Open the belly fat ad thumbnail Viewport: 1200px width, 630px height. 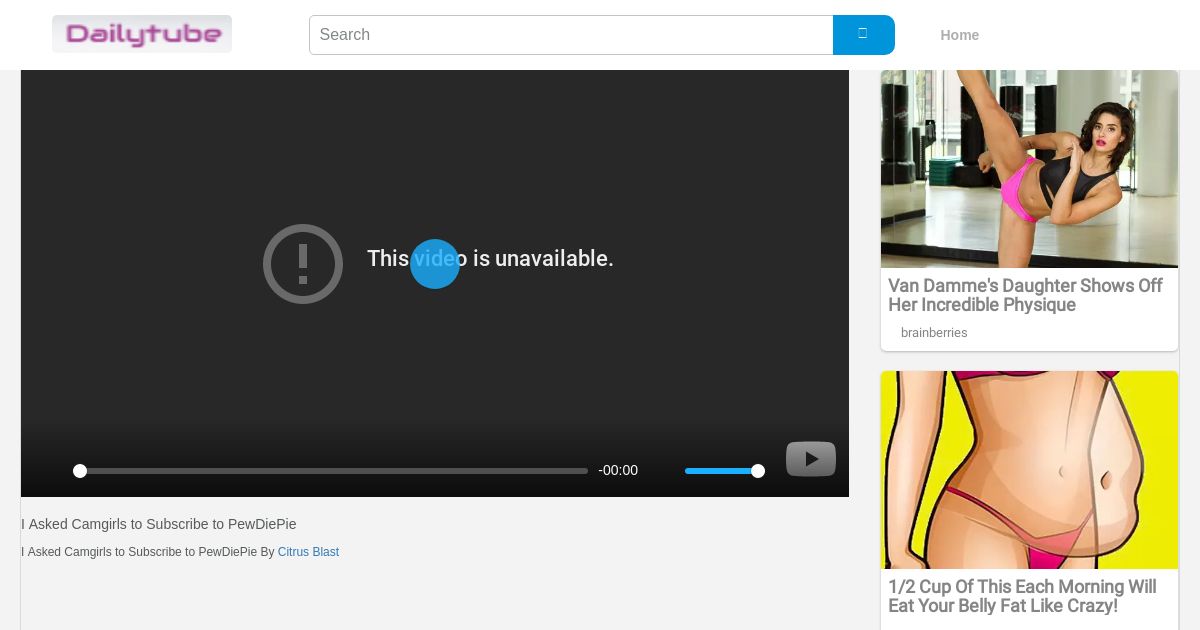[x=1029, y=470]
